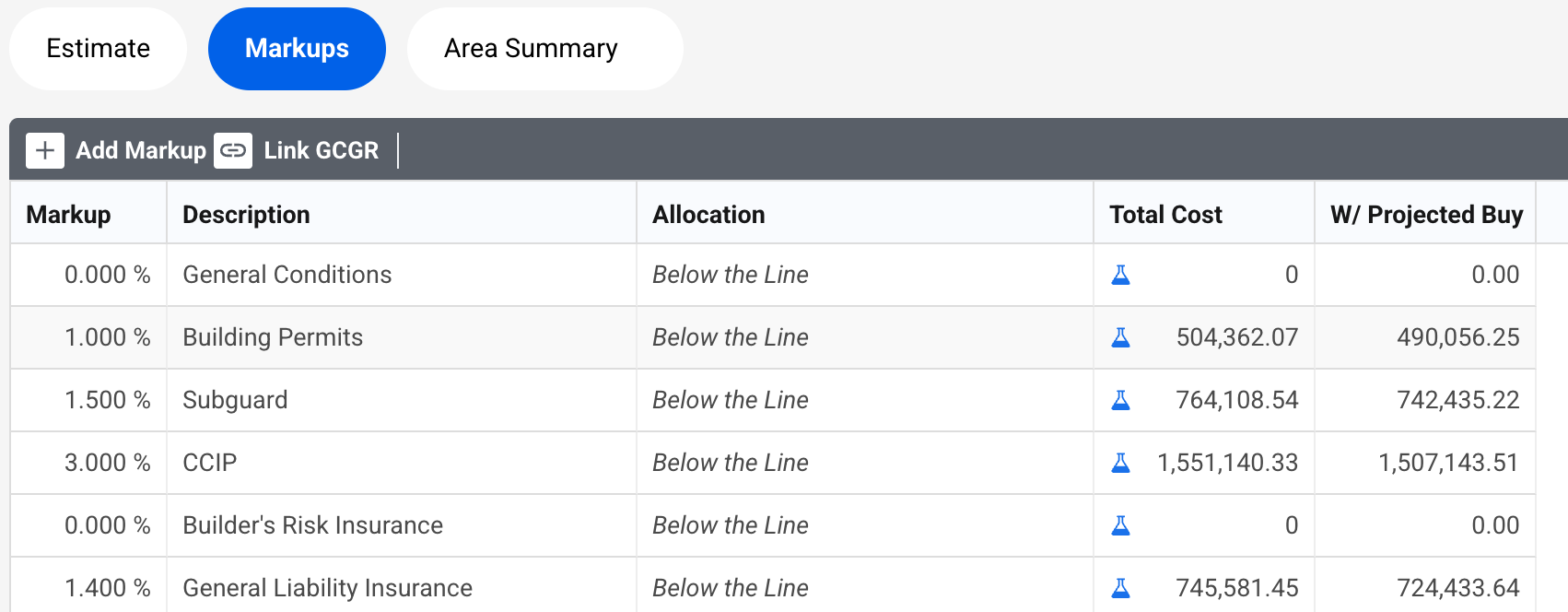Click the flask icon in CCIP row
The width and height of the screenshot is (1568, 612).
click(1120, 463)
